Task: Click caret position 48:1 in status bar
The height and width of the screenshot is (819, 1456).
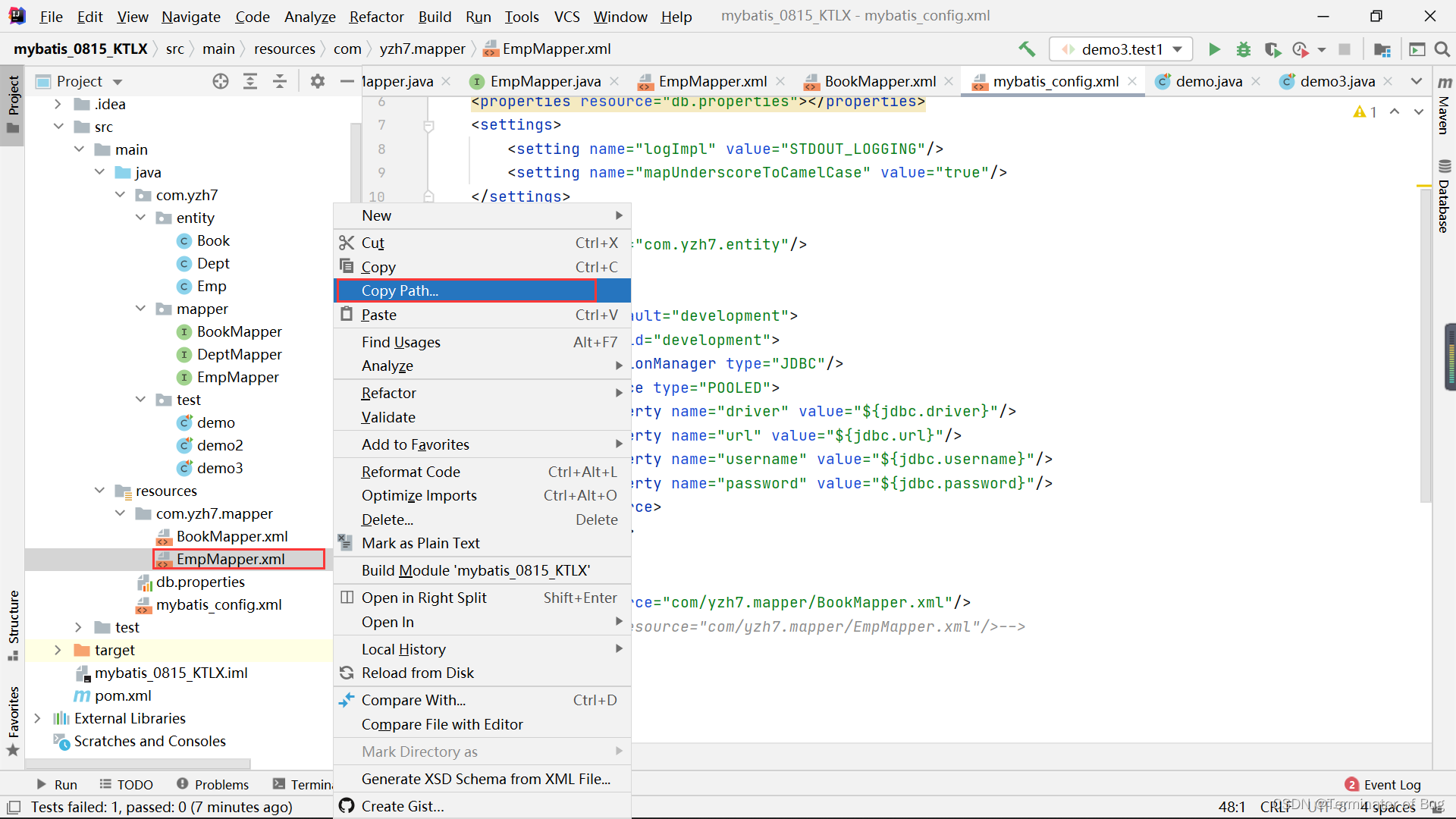Action: tap(1232, 807)
